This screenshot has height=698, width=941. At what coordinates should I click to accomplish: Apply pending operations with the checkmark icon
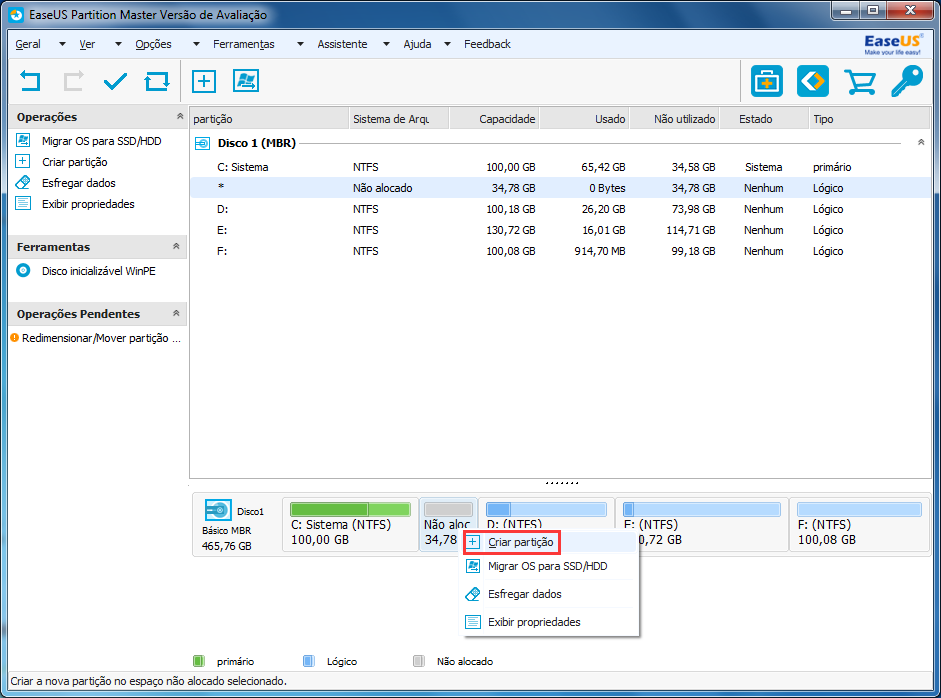pos(115,81)
